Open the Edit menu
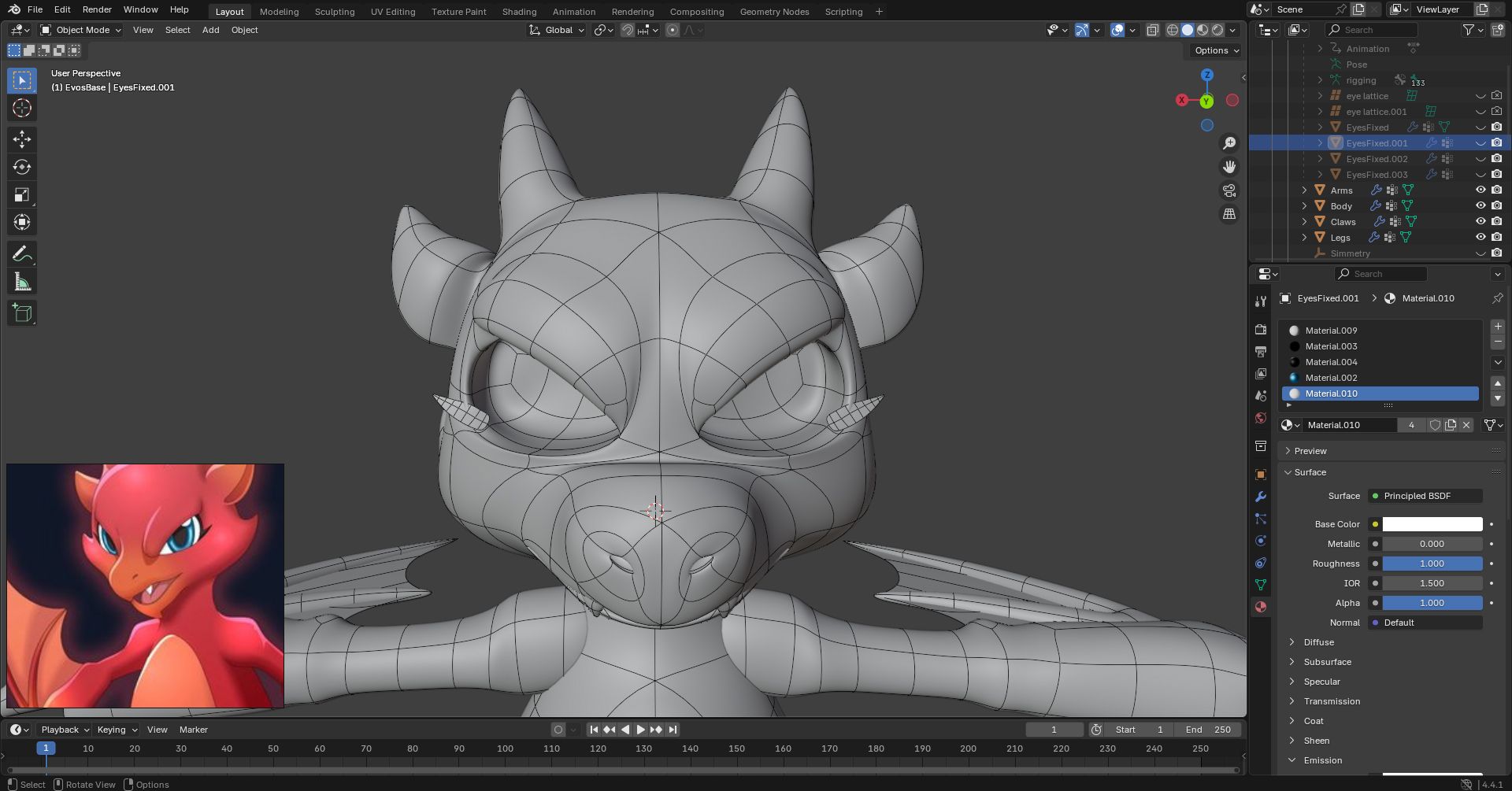The image size is (1512, 791). [x=62, y=9]
